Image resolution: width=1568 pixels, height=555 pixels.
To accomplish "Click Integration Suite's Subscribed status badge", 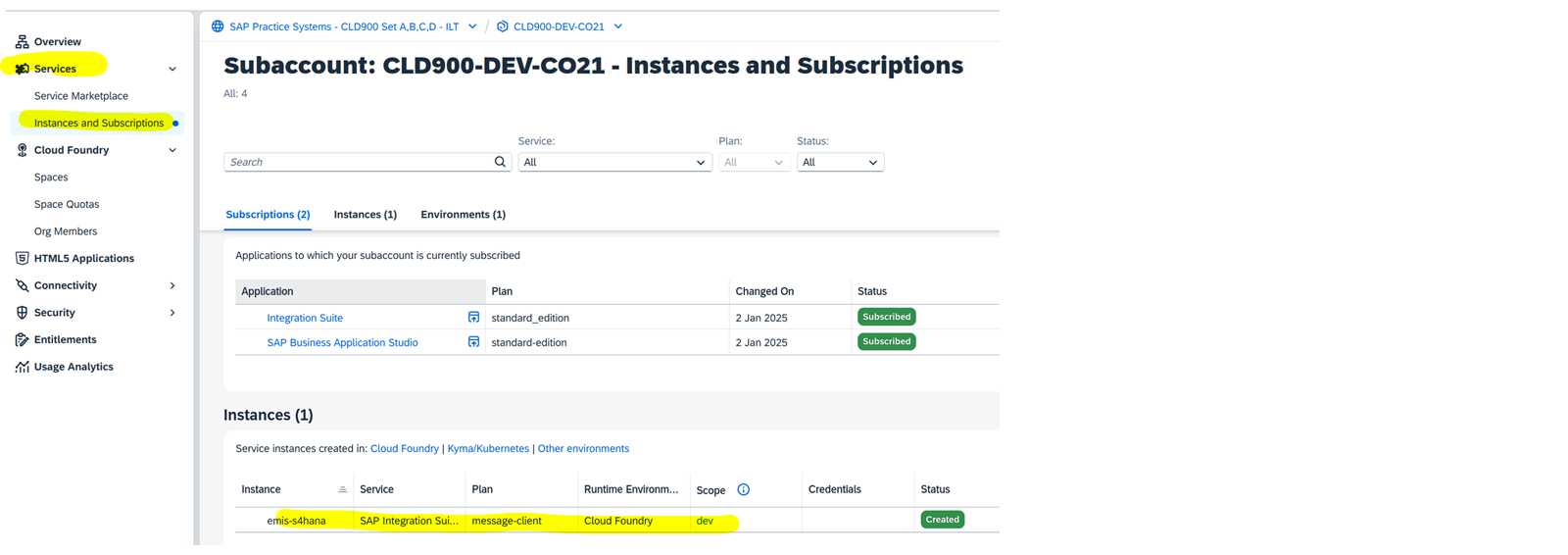I will [x=887, y=317].
